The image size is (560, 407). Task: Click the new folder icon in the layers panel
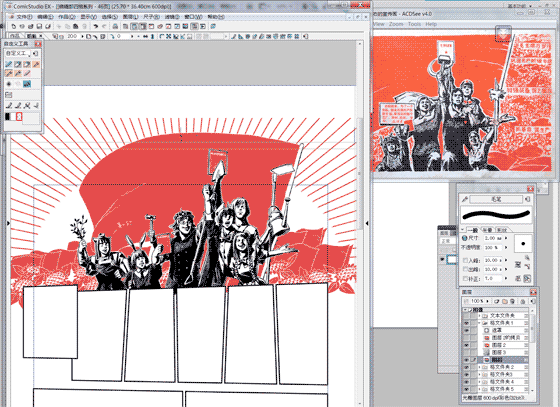(504, 301)
